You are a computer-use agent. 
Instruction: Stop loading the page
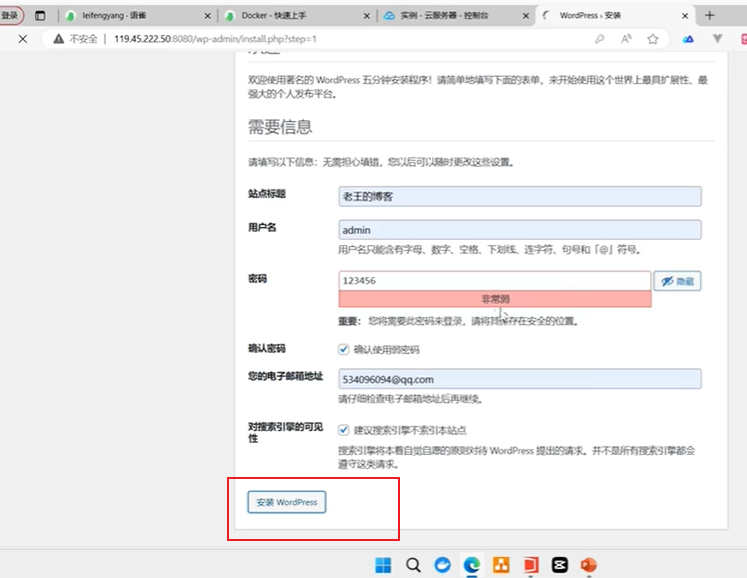(23, 39)
